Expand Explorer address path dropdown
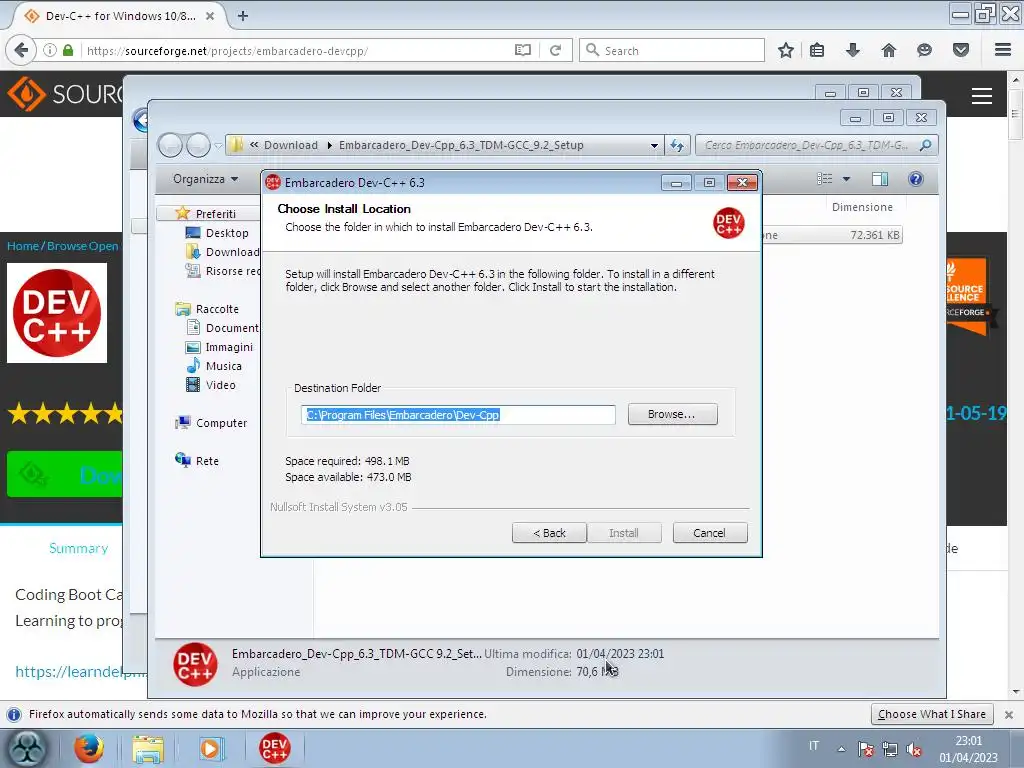The width and height of the screenshot is (1024, 768). pos(654,145)
